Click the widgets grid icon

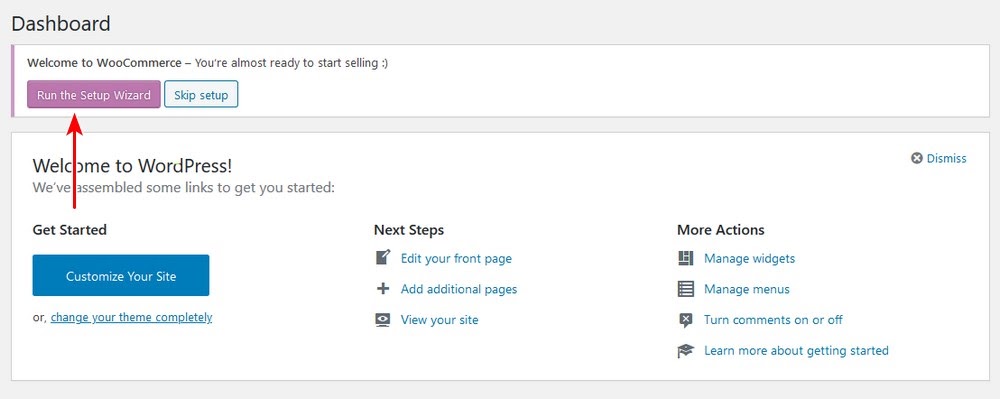pyautogui.click(x=685, y=258)
